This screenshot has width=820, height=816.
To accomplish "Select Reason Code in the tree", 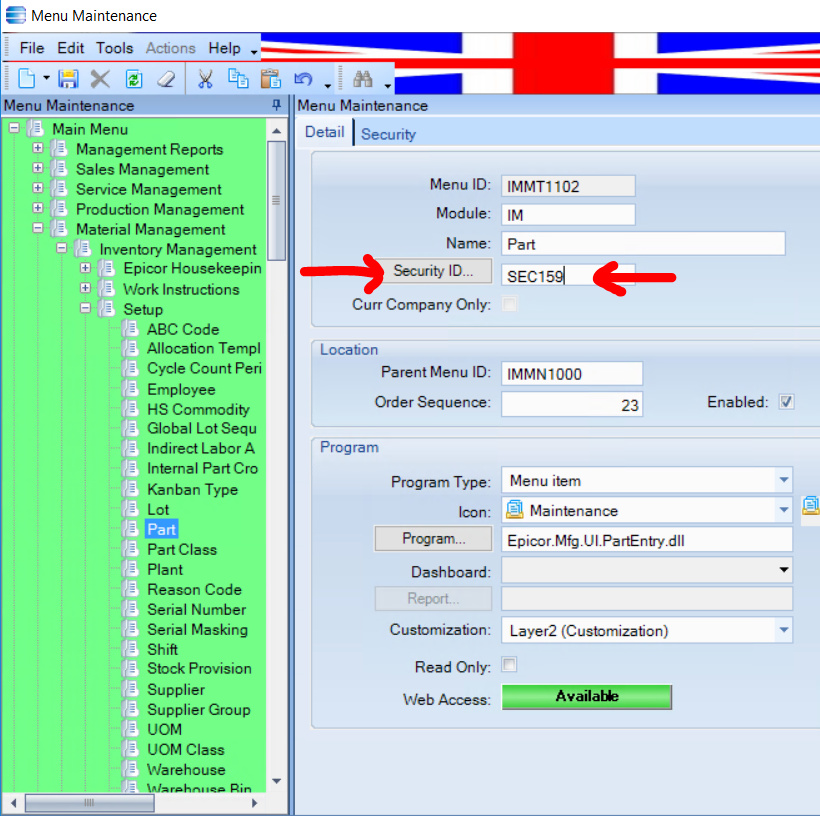I will [194, 590].
